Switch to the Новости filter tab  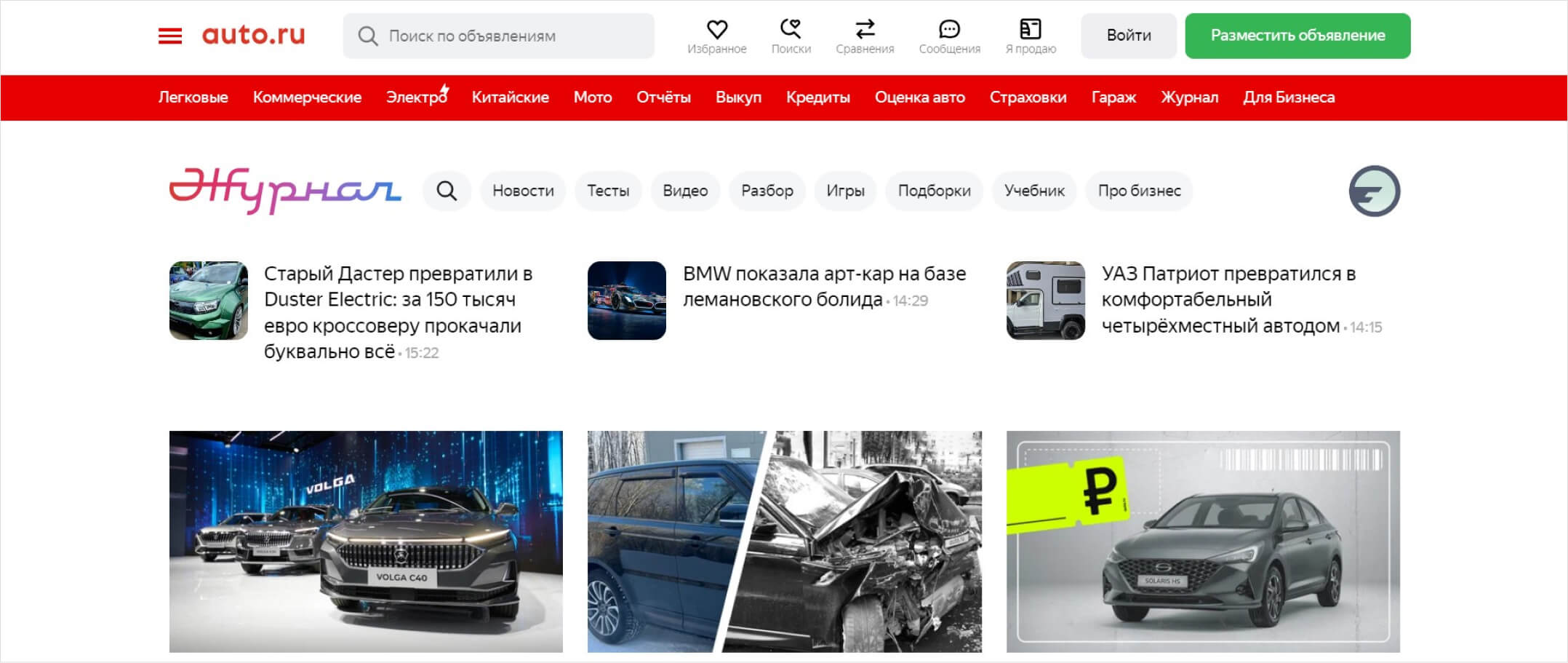click(523, 191)
